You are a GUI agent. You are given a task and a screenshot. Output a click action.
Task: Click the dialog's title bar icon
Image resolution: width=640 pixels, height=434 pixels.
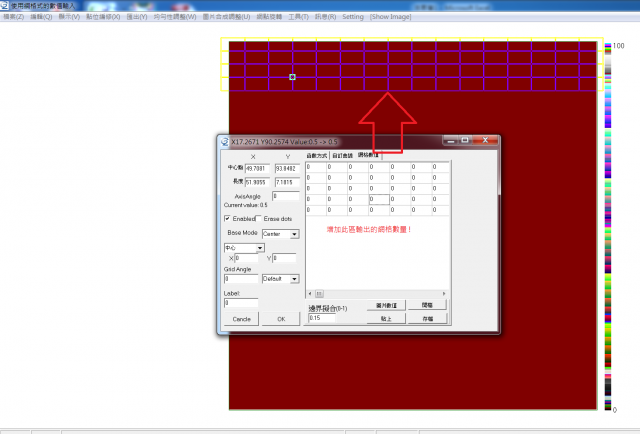coord(225,141)
